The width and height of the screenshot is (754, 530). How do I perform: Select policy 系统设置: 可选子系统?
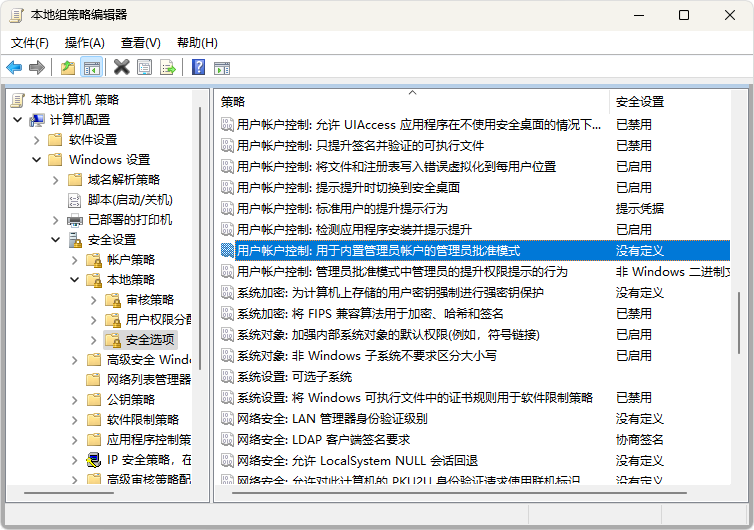click(x=294, y=377)
